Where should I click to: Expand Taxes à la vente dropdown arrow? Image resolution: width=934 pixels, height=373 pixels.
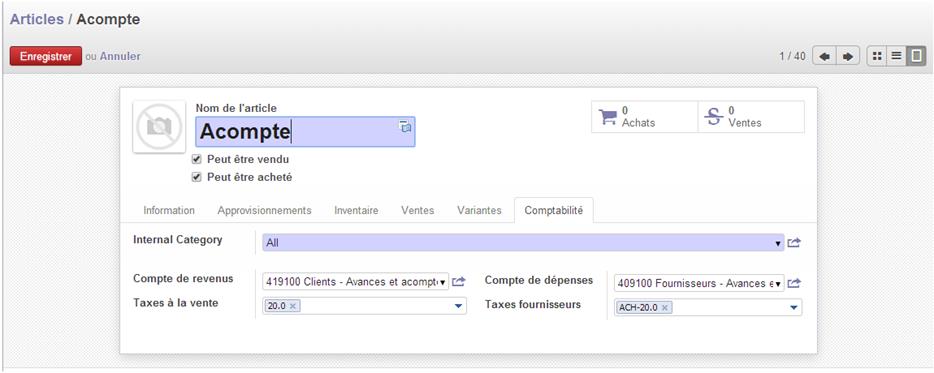[x=459, y=306]
